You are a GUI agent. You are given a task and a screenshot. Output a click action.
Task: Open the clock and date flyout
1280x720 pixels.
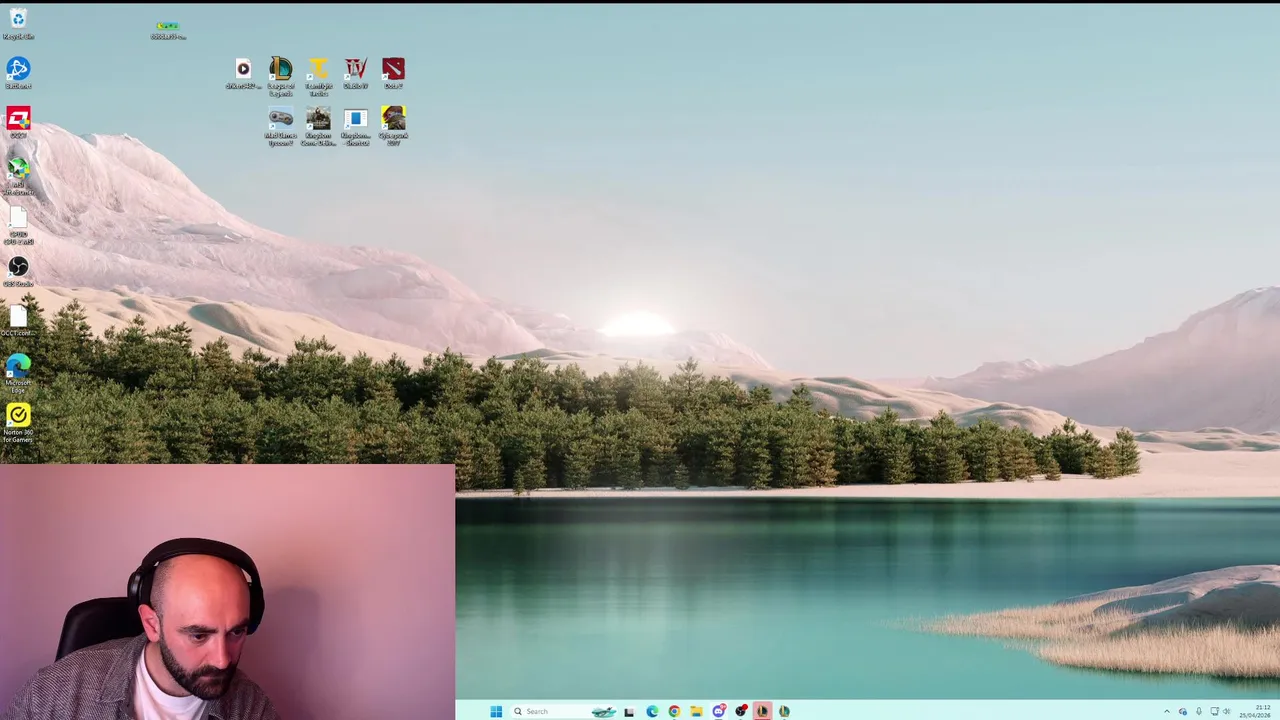coord(1256,711)
